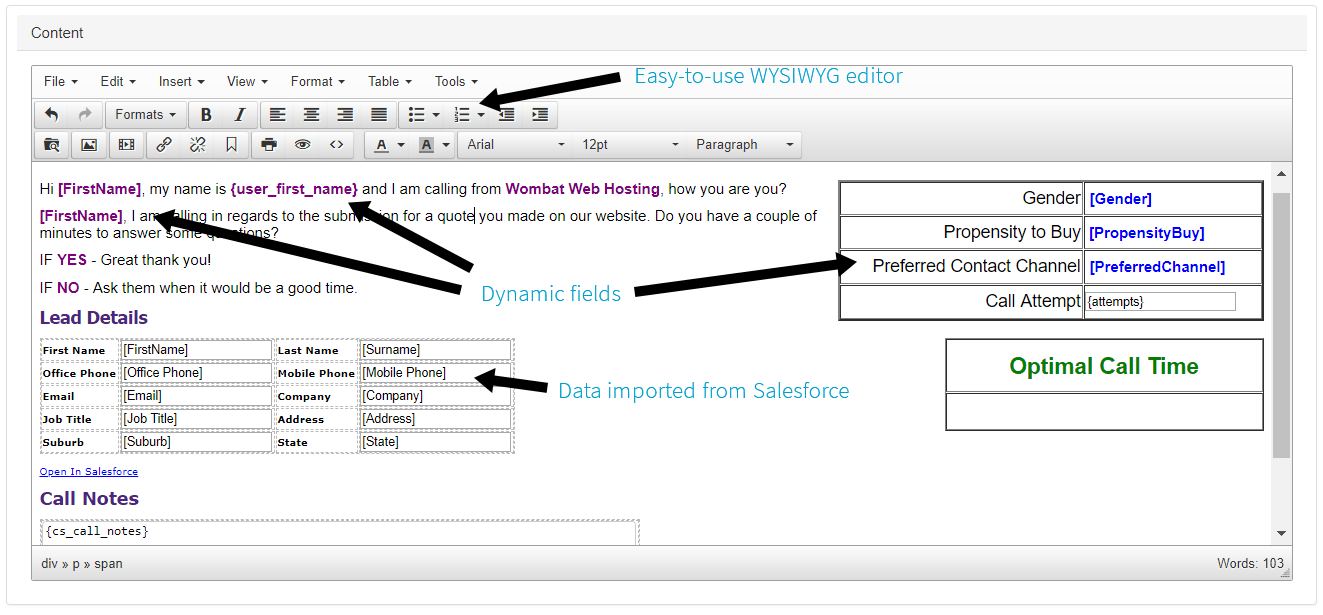Click the [Gender] dynamic field
The width and height of the screenshot is (1323, 615).
pyautogui.click(x=1120, y=199)
